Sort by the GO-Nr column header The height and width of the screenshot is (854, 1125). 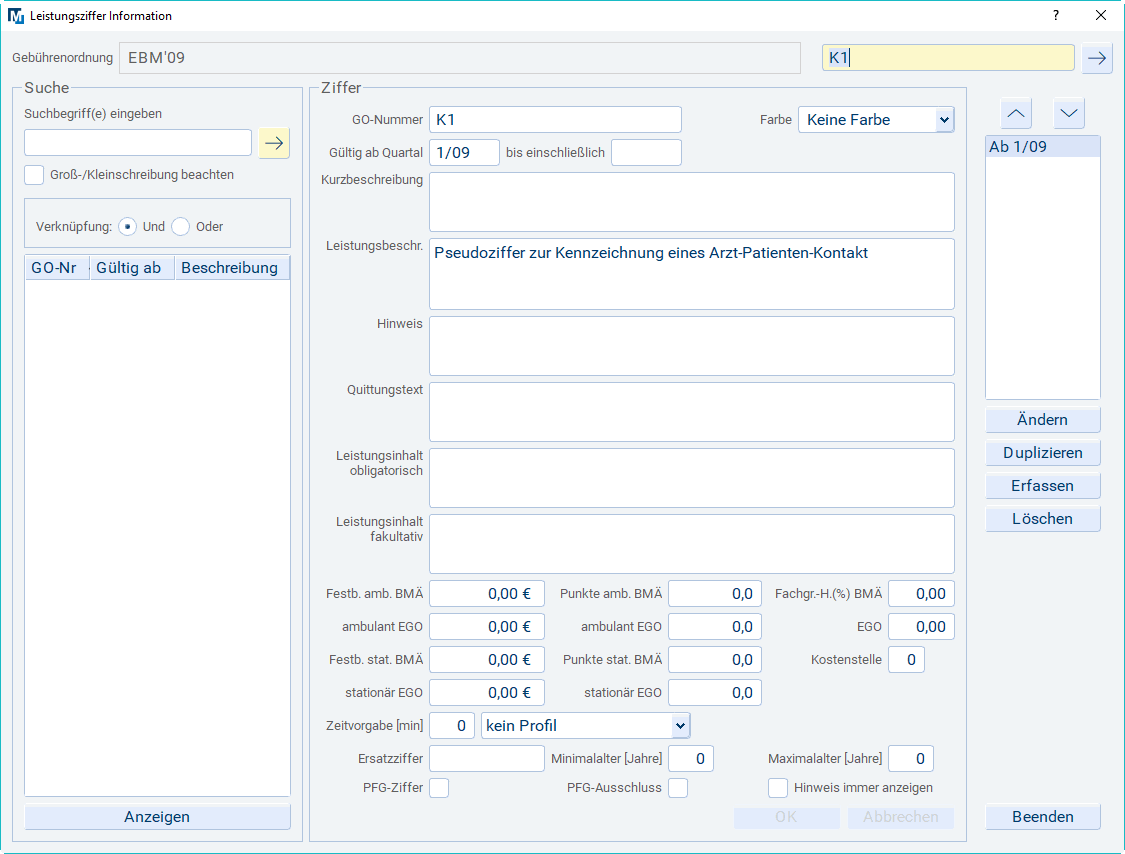(57, 268)
